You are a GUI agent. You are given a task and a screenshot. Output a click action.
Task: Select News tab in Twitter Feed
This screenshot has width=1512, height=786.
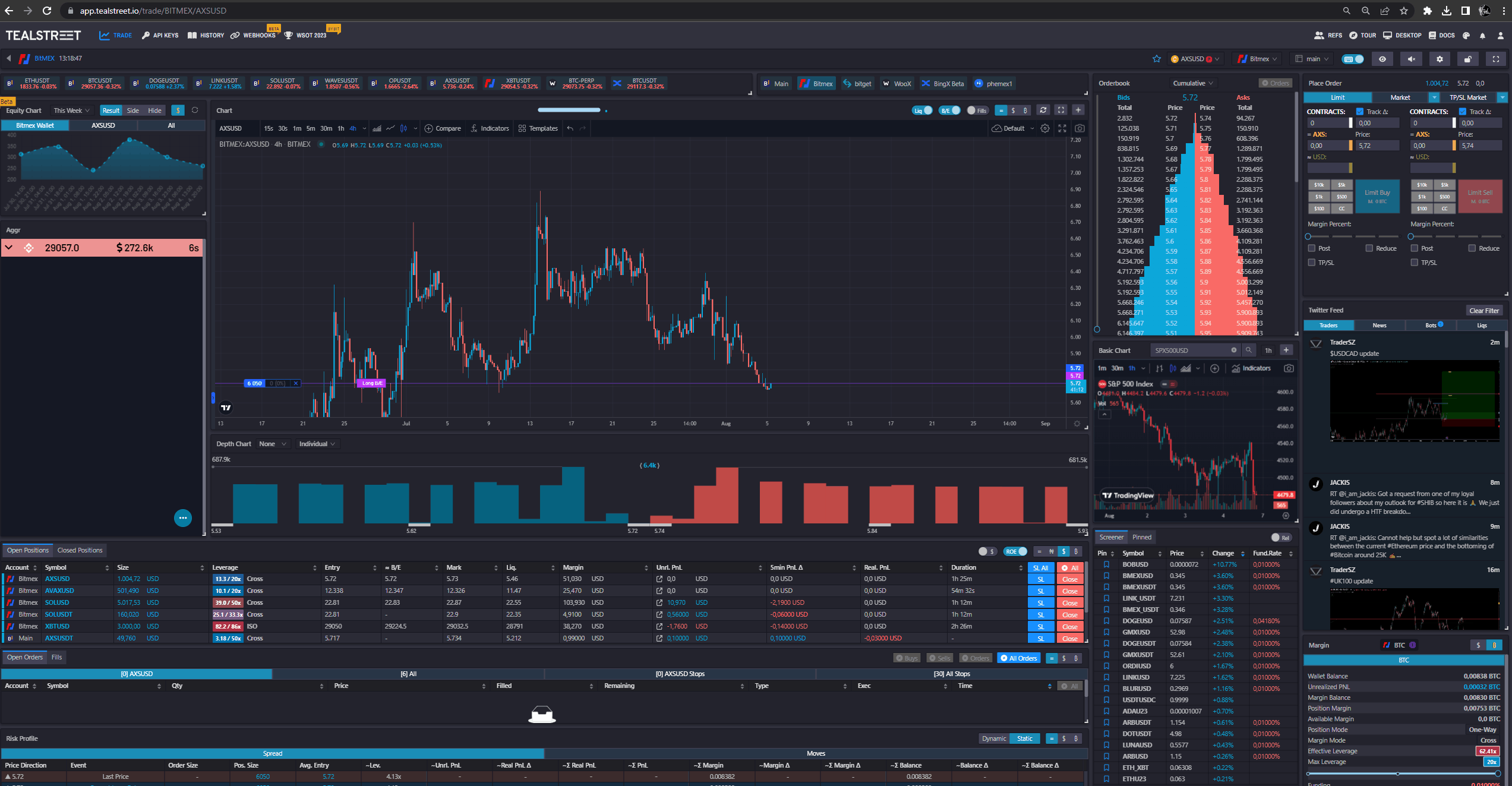click(1380, 325)
